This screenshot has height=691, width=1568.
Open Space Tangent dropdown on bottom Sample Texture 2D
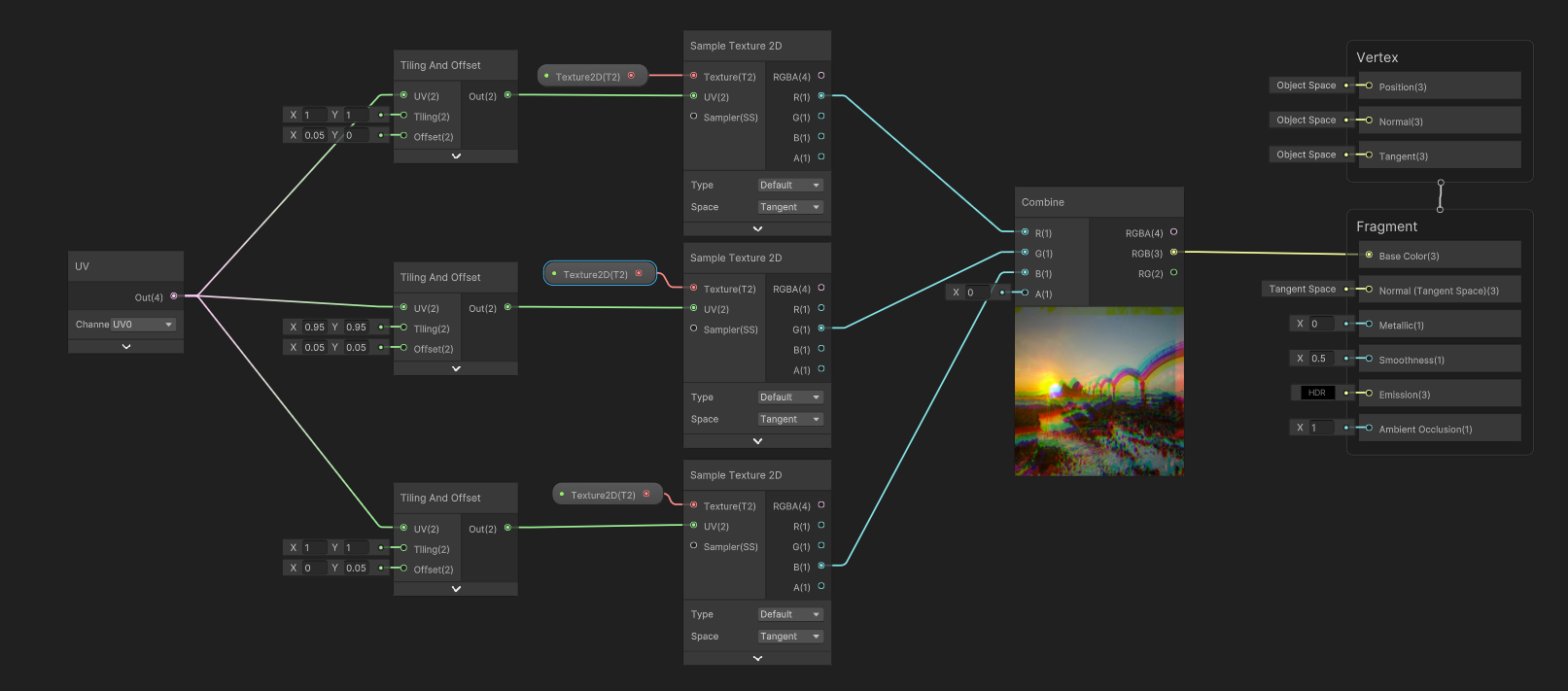790,637
